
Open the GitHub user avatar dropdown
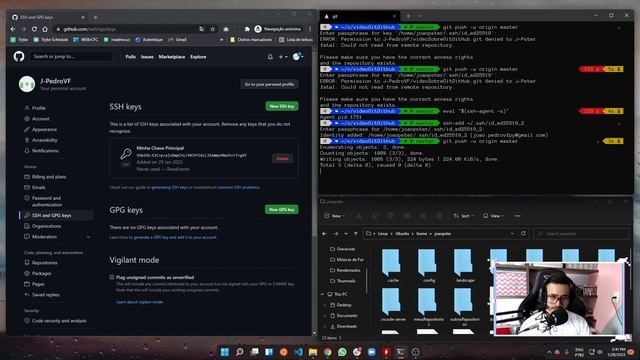coord(298,57)
